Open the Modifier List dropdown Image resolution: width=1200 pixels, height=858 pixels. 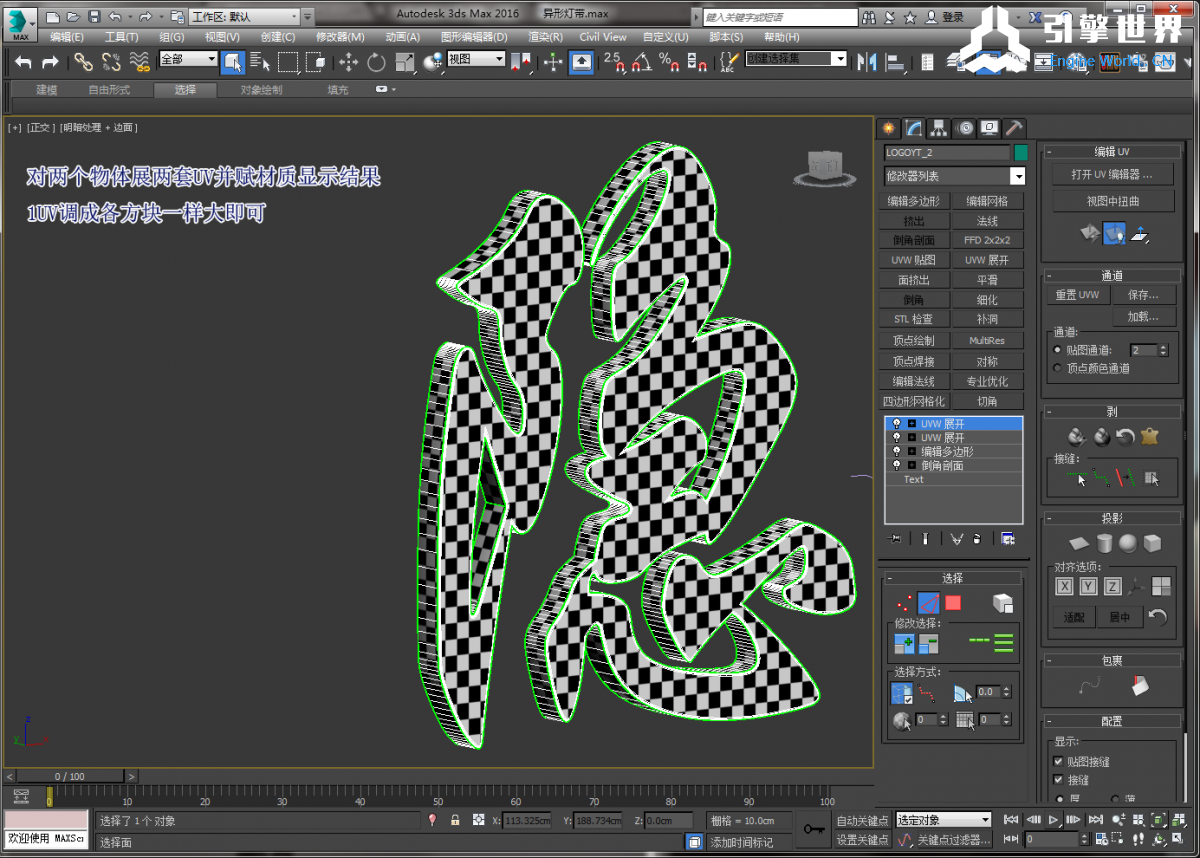(1017, 177)
